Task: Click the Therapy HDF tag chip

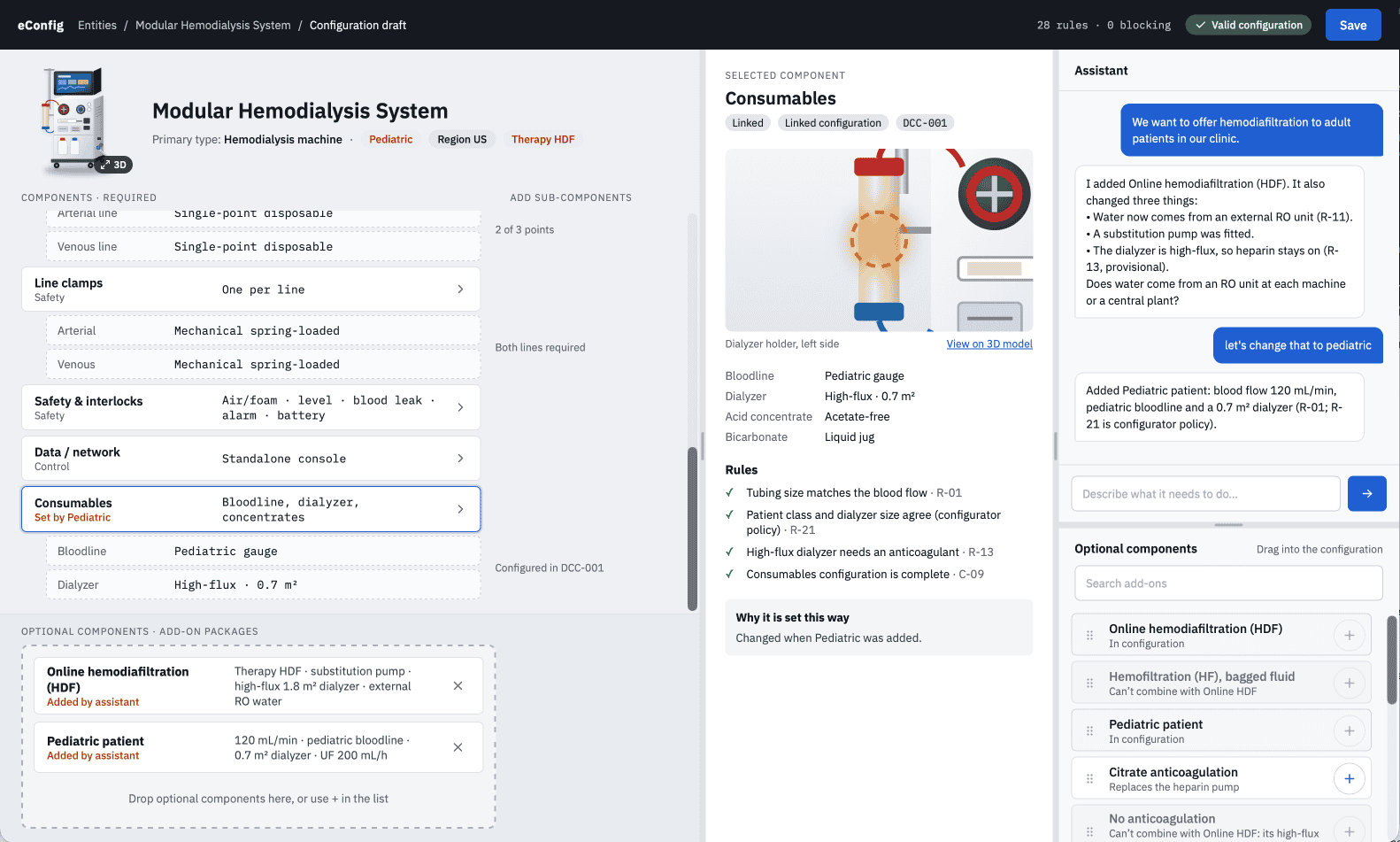Action: tap(543, 139)
